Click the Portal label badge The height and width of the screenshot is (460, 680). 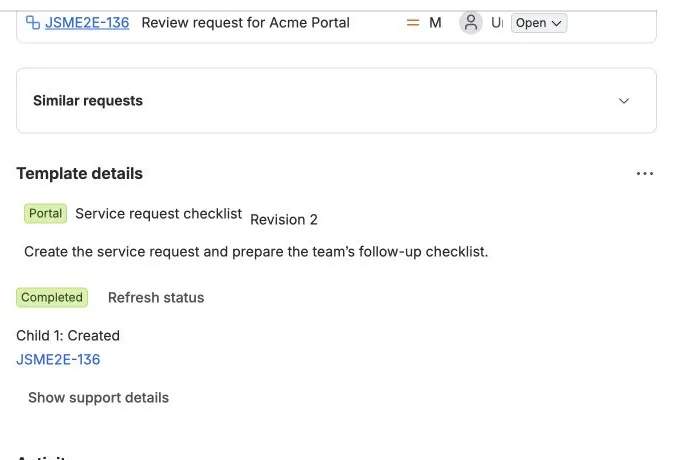coord(46,213)
